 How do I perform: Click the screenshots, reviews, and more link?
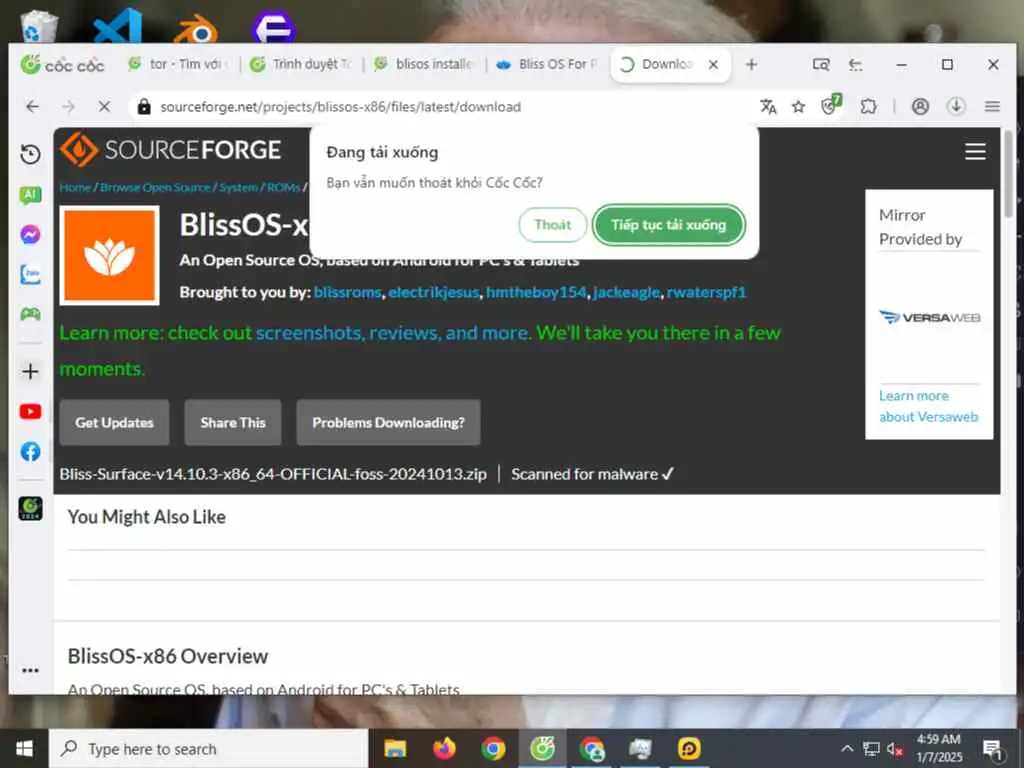[392, 333]
